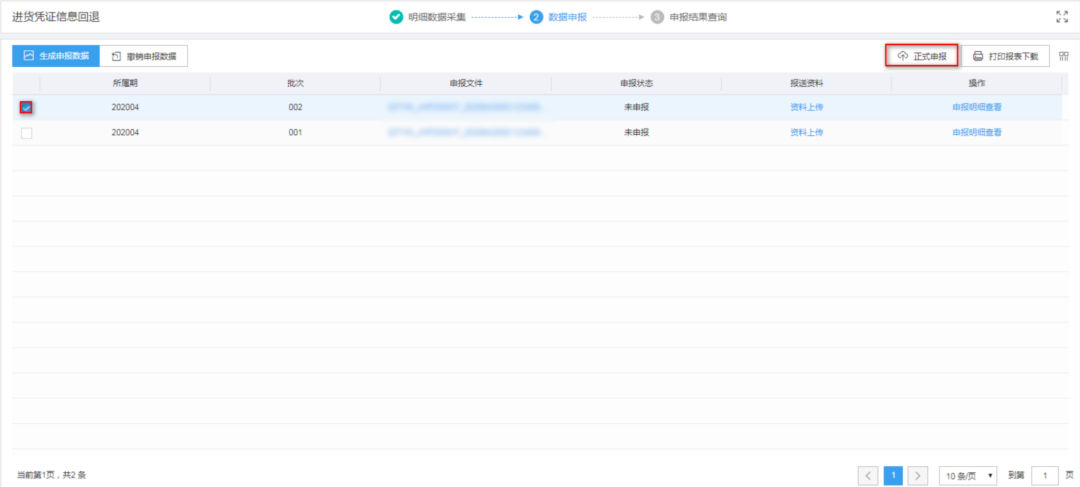This screenshot has width=1080, height=487.
Task: Click the 申报状态 column header
Action: pyautogui.click(x=636, y=83)
